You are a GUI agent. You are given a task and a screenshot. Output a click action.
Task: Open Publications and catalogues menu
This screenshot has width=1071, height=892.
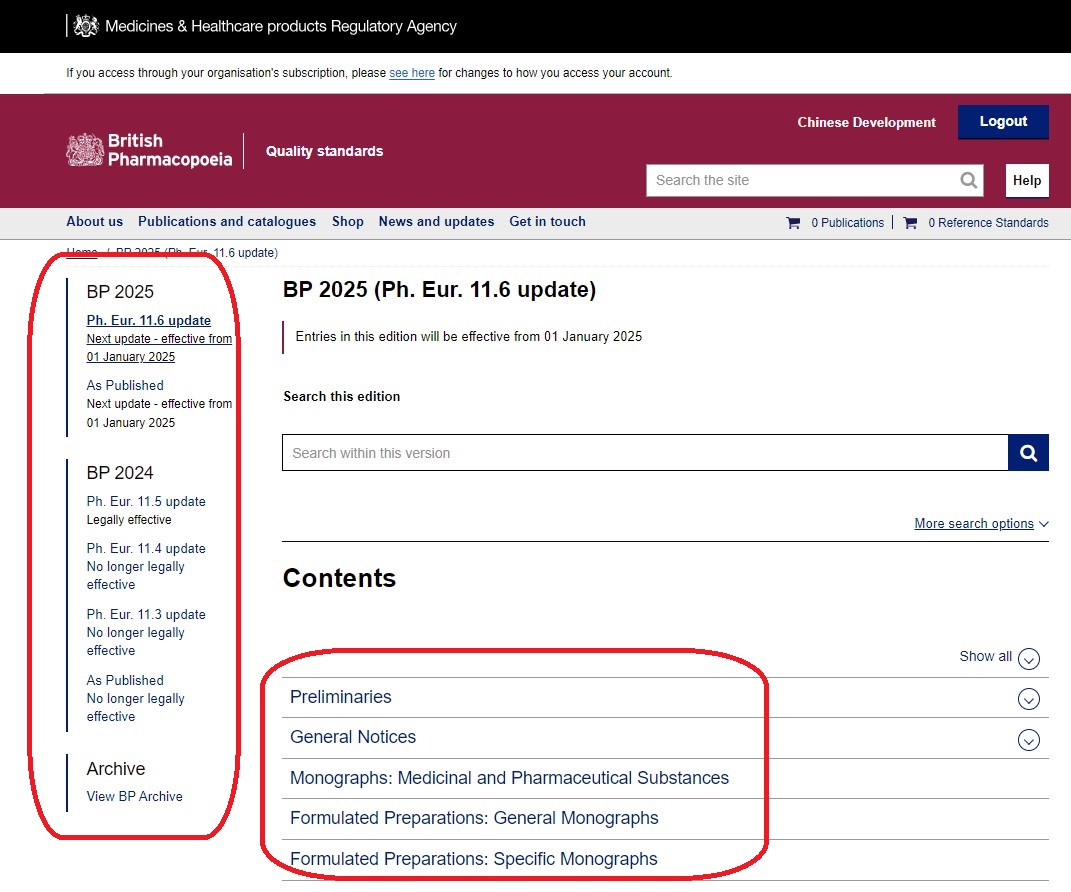227,221
